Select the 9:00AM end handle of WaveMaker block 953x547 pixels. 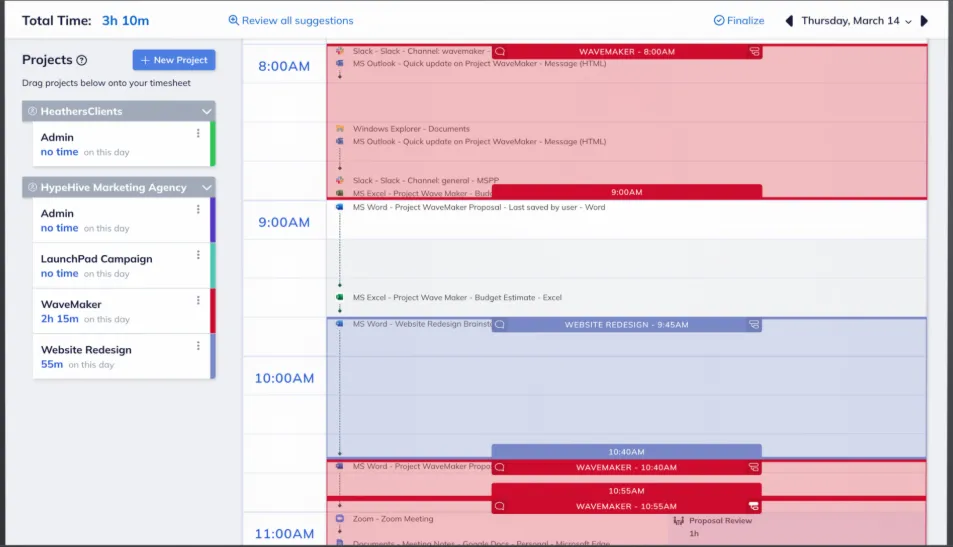click(x=627, y=192)
